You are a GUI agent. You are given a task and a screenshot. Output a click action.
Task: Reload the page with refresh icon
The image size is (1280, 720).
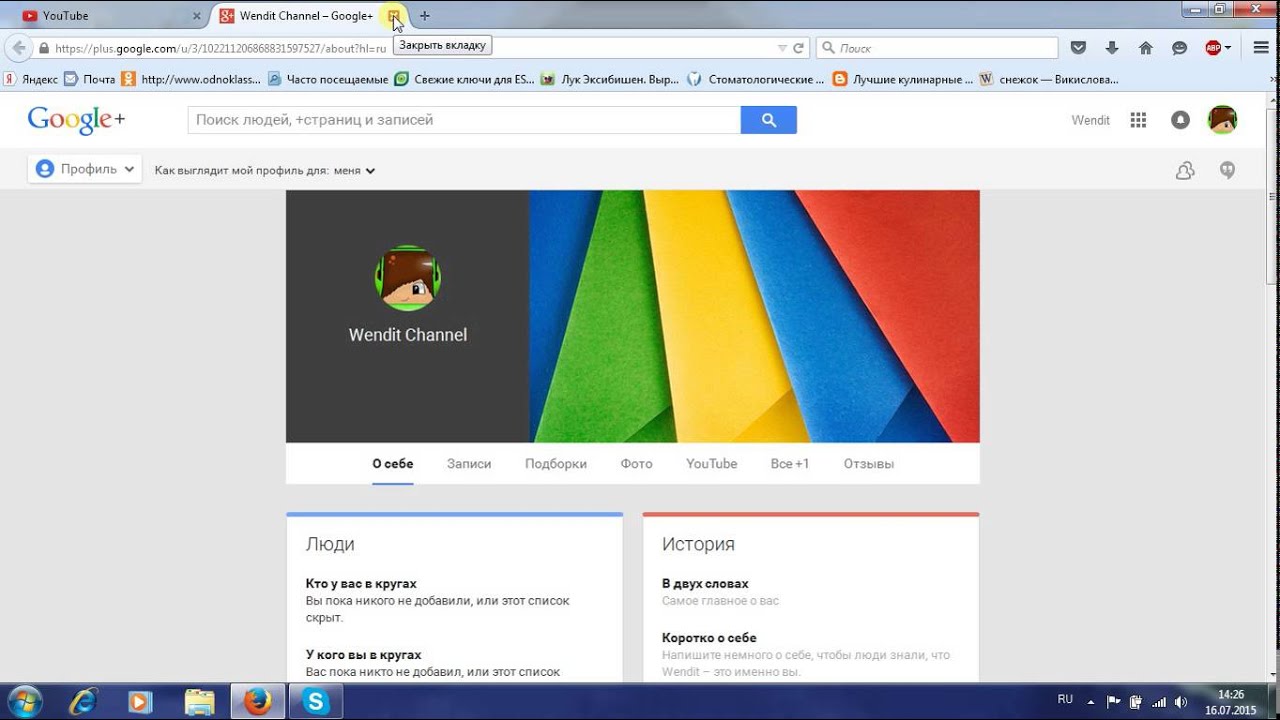pos(798,47)
